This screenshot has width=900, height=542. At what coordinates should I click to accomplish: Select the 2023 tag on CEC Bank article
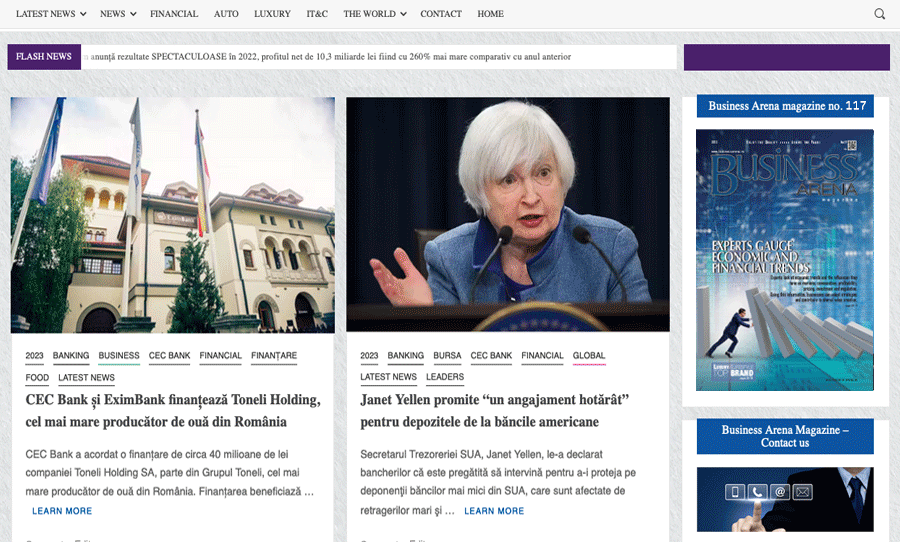pyautogui.click(x=34, y=356)
